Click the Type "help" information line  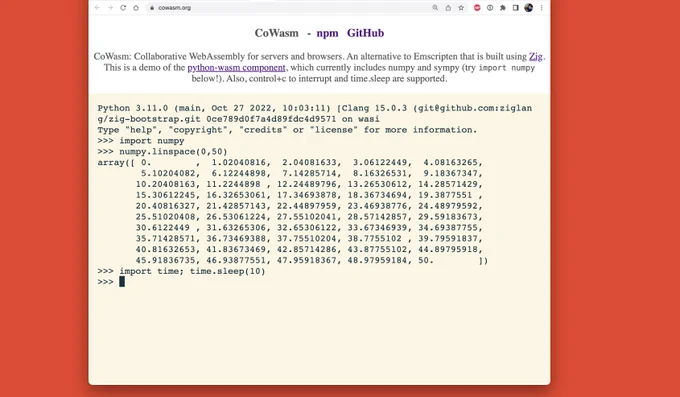click(287, 130)
